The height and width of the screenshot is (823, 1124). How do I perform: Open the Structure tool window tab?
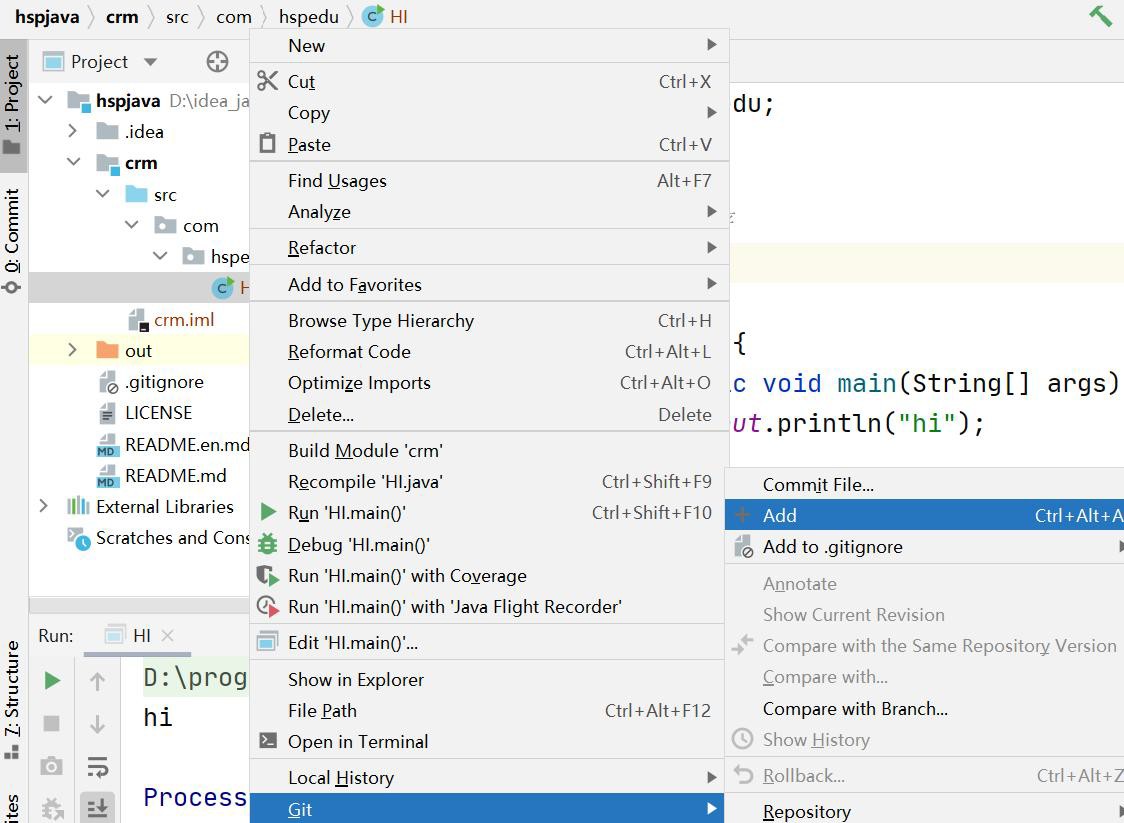click(12, 690)
